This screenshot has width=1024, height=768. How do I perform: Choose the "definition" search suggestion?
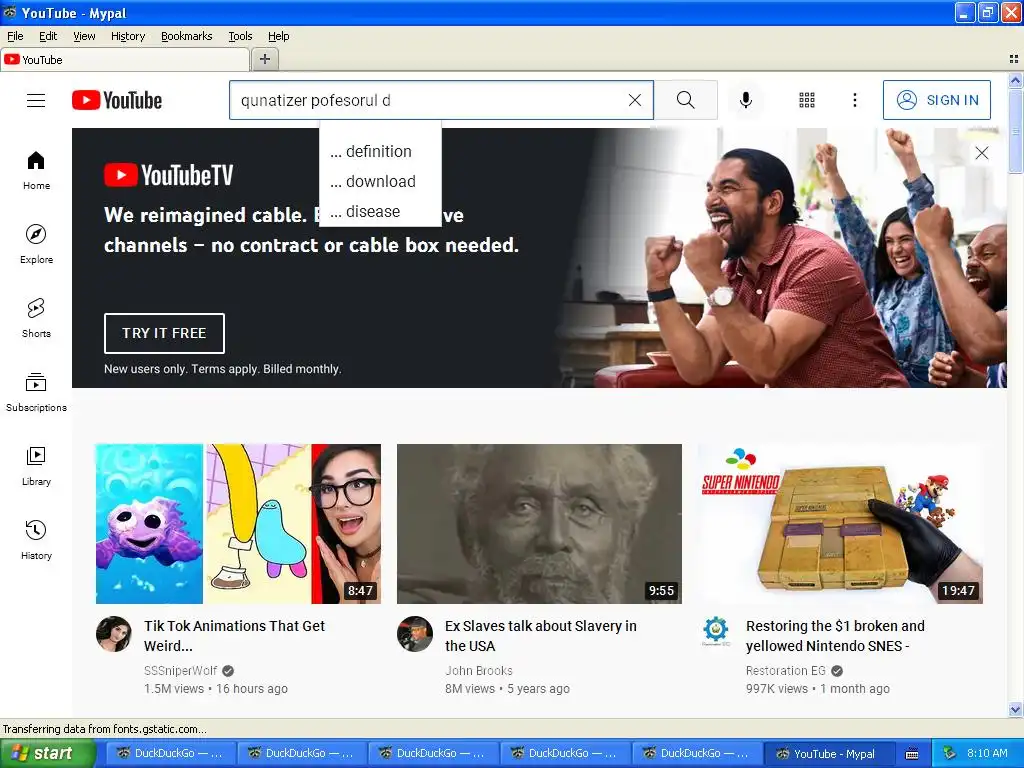click(x=380, y=152)
